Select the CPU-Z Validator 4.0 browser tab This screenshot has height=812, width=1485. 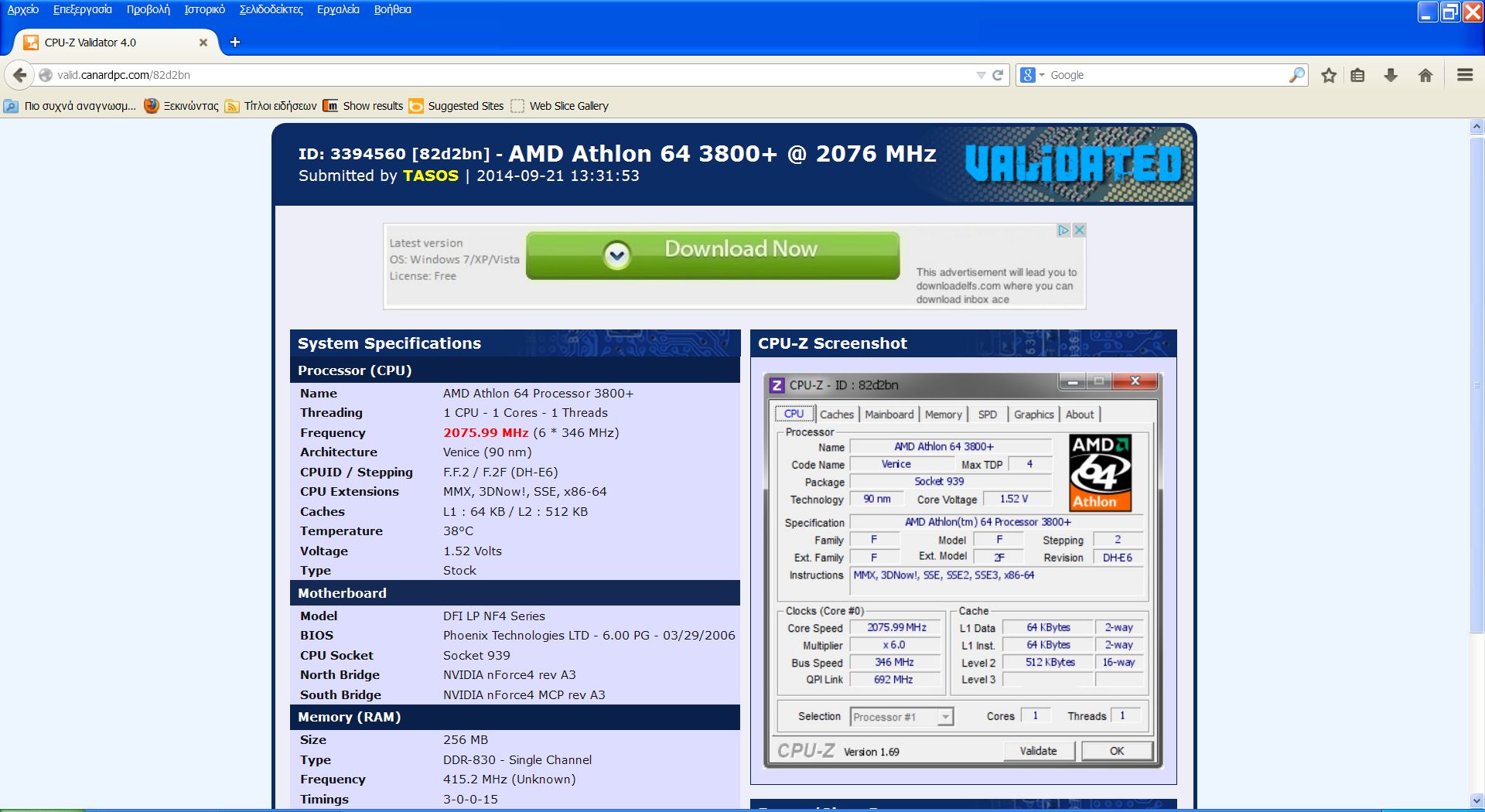tap(116, 43)
